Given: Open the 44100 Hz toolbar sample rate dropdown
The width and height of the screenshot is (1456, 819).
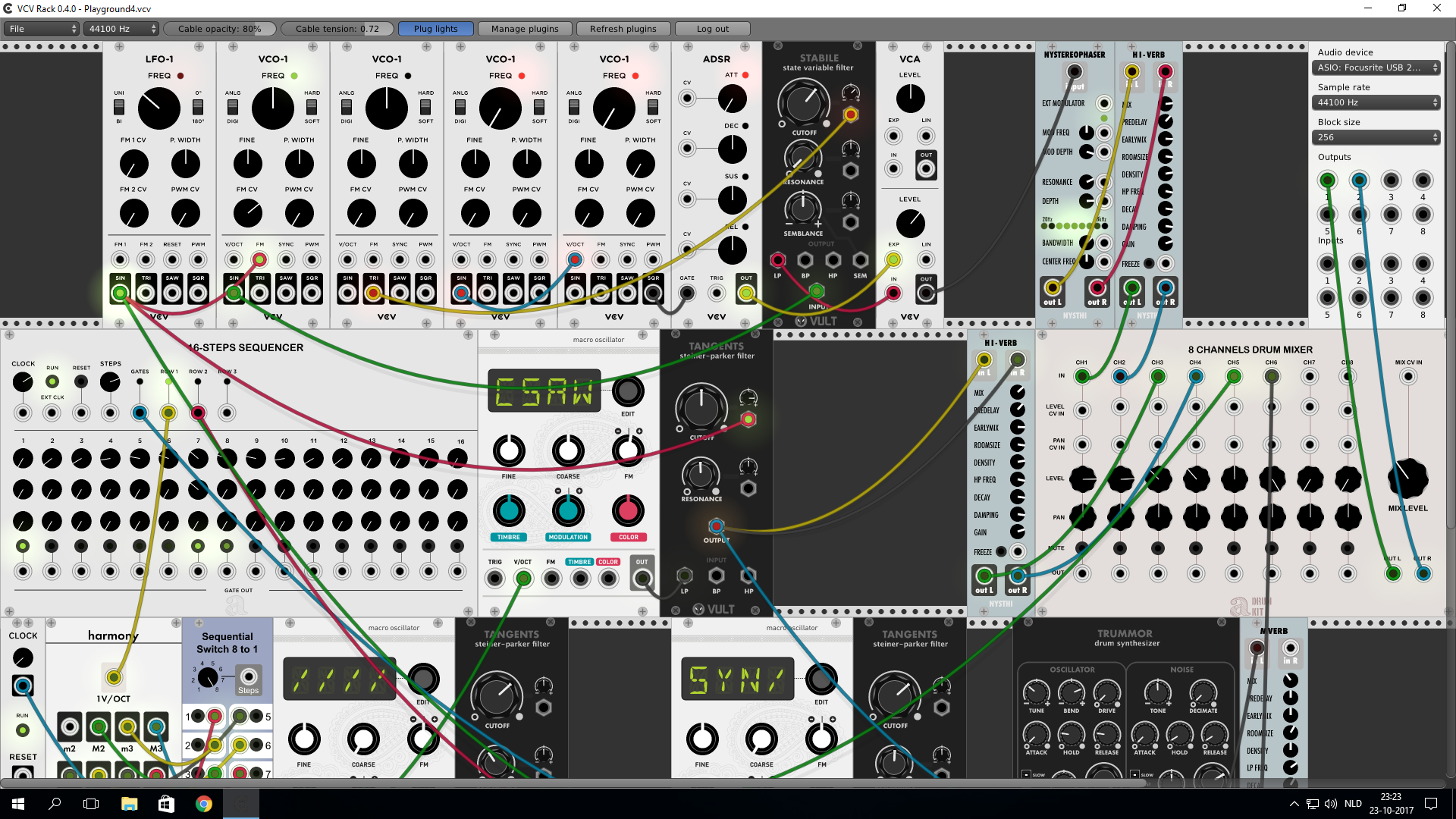Looking at the screenshot, I should pos(121,29).
